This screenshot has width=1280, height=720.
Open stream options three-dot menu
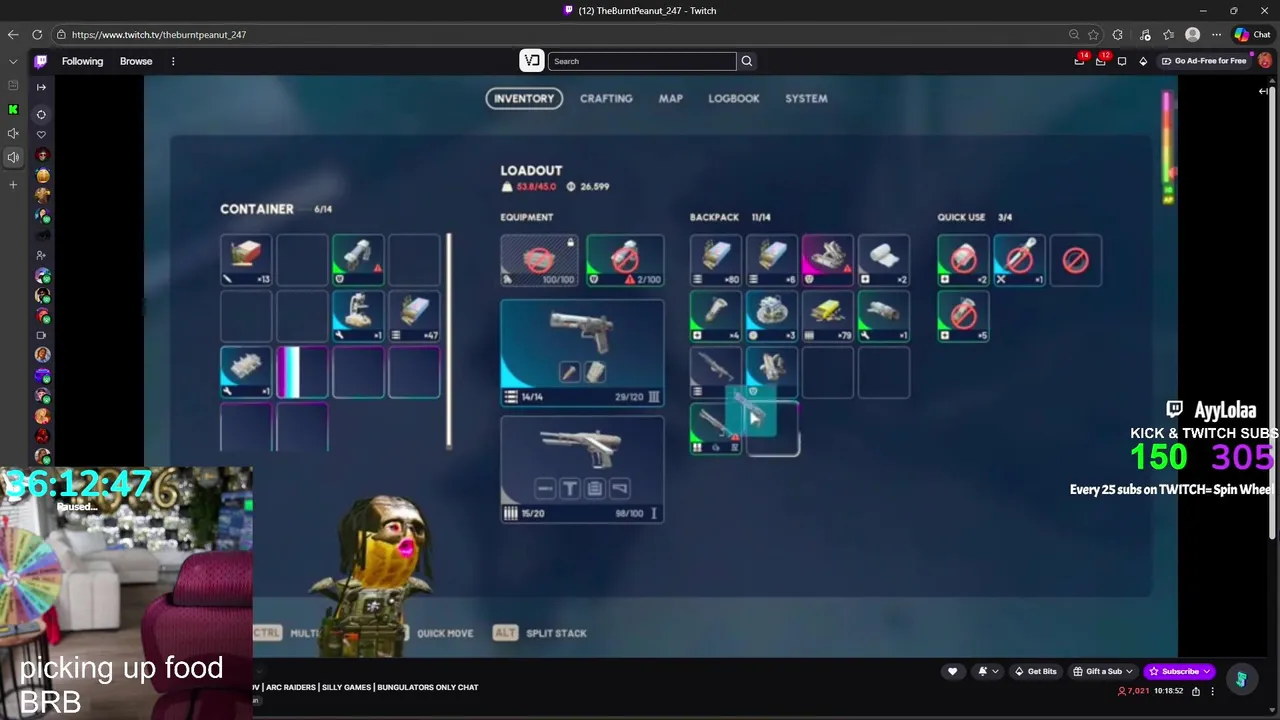[x=1213, y=691]
